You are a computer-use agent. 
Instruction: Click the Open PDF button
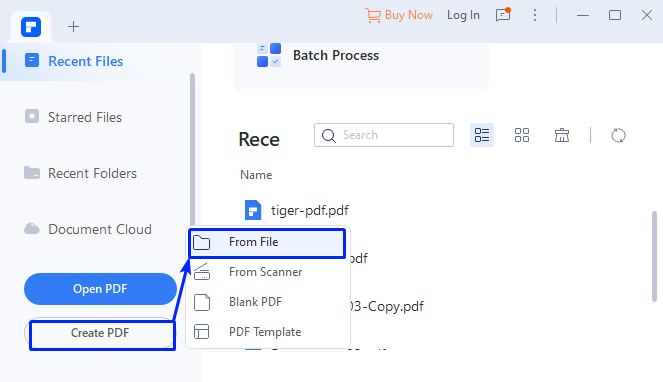coord(100,289)
